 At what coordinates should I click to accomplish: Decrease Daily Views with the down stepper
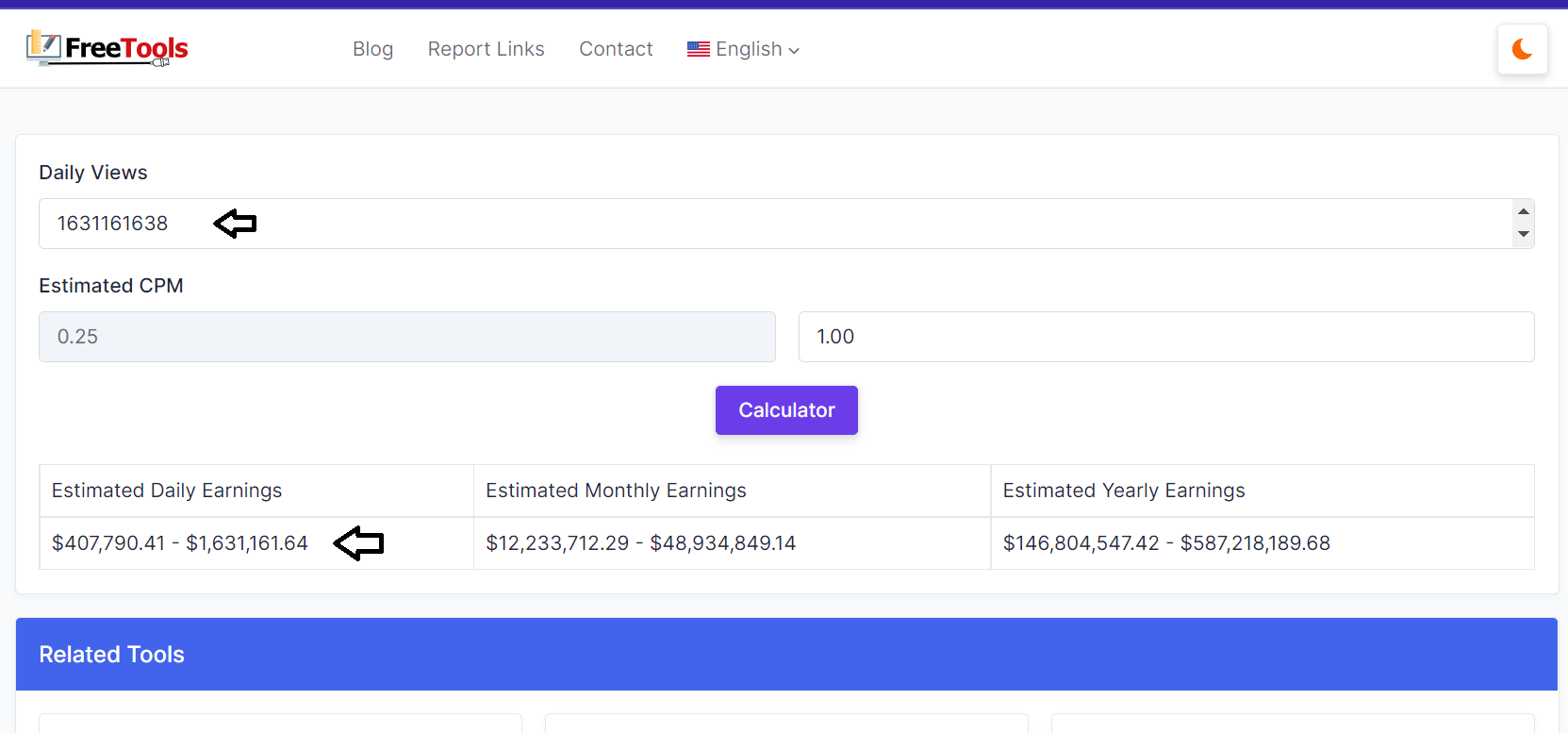tap(1523, 235)
